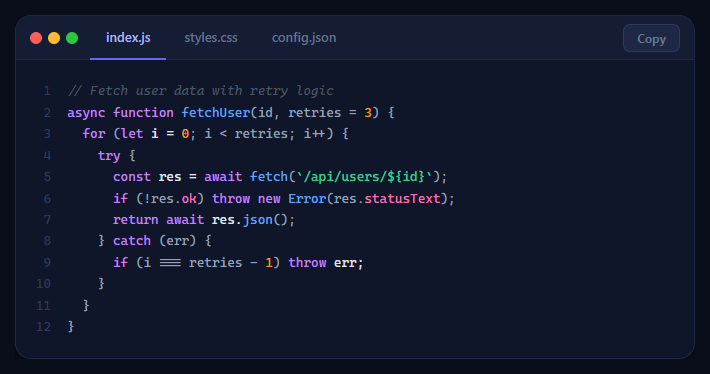Click the '/api/users/${id}' template string
This screenshot has height=374, width=710.
364,176
